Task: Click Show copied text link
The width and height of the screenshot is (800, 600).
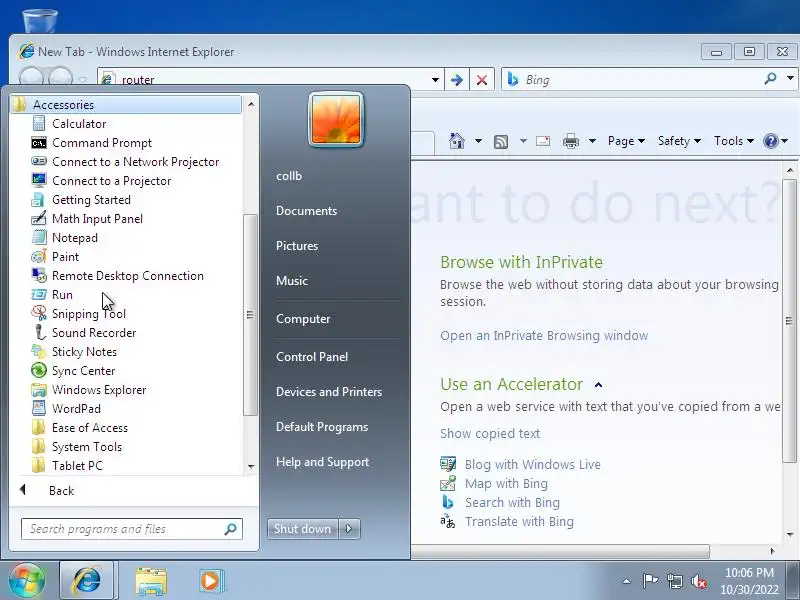Action: [x=490, y=434]
